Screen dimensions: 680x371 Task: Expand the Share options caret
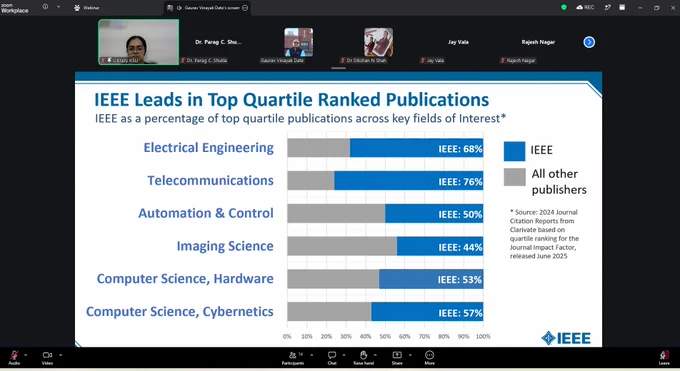coord(410,355)
